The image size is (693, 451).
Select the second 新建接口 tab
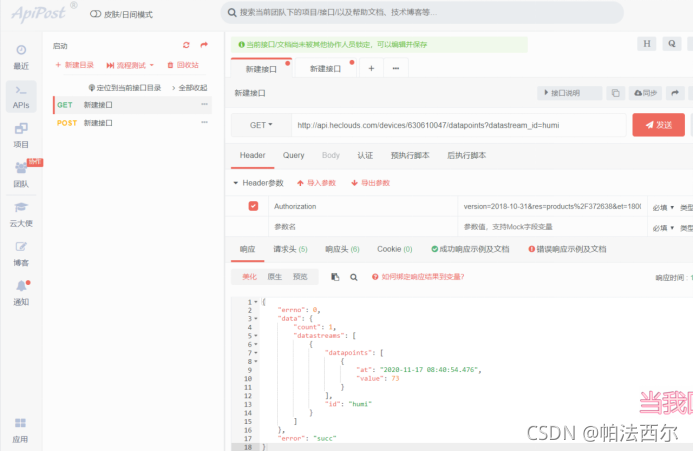click(x=325, y=69)
